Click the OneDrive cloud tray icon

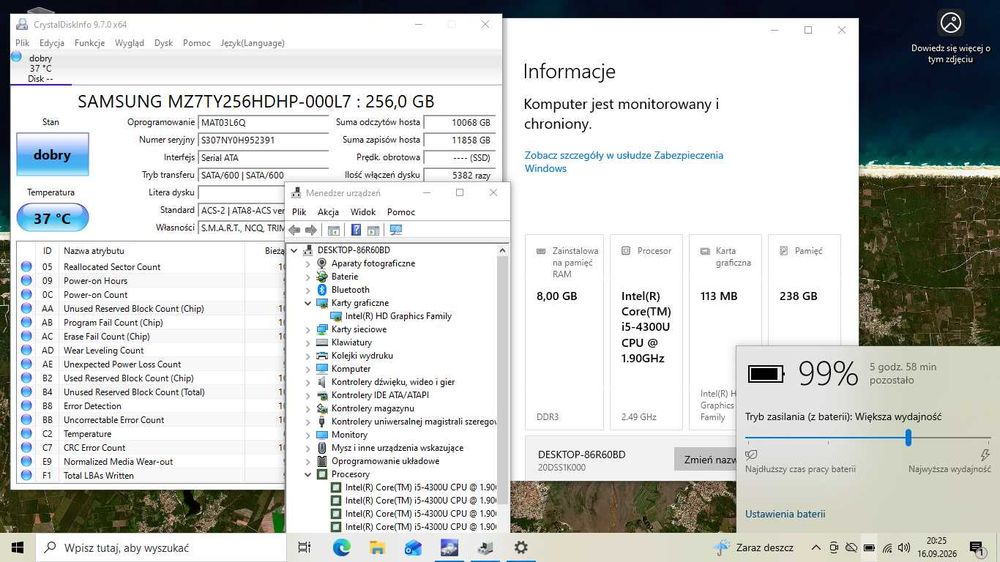tap(851, 548)
